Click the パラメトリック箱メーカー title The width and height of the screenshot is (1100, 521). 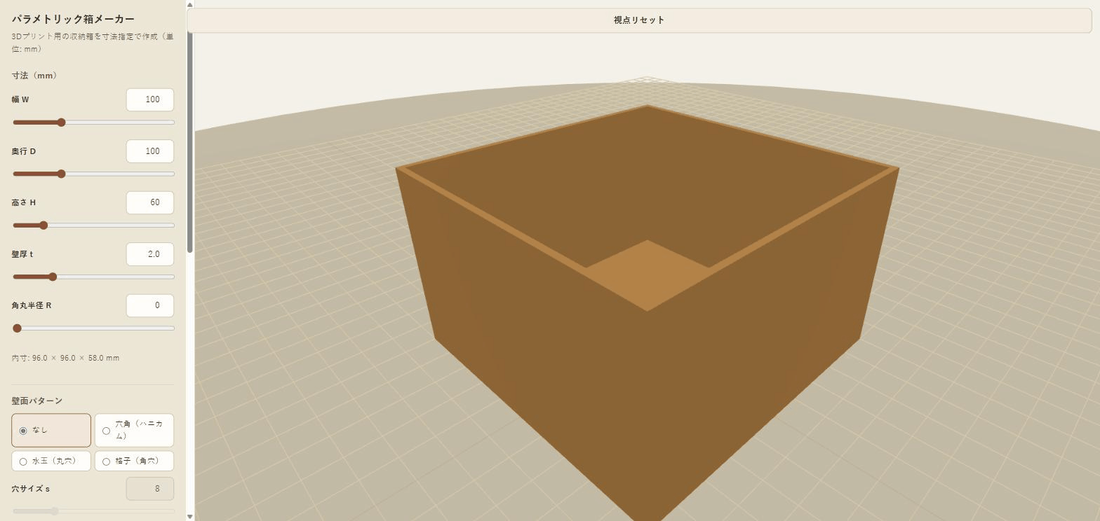coord(73,19)
